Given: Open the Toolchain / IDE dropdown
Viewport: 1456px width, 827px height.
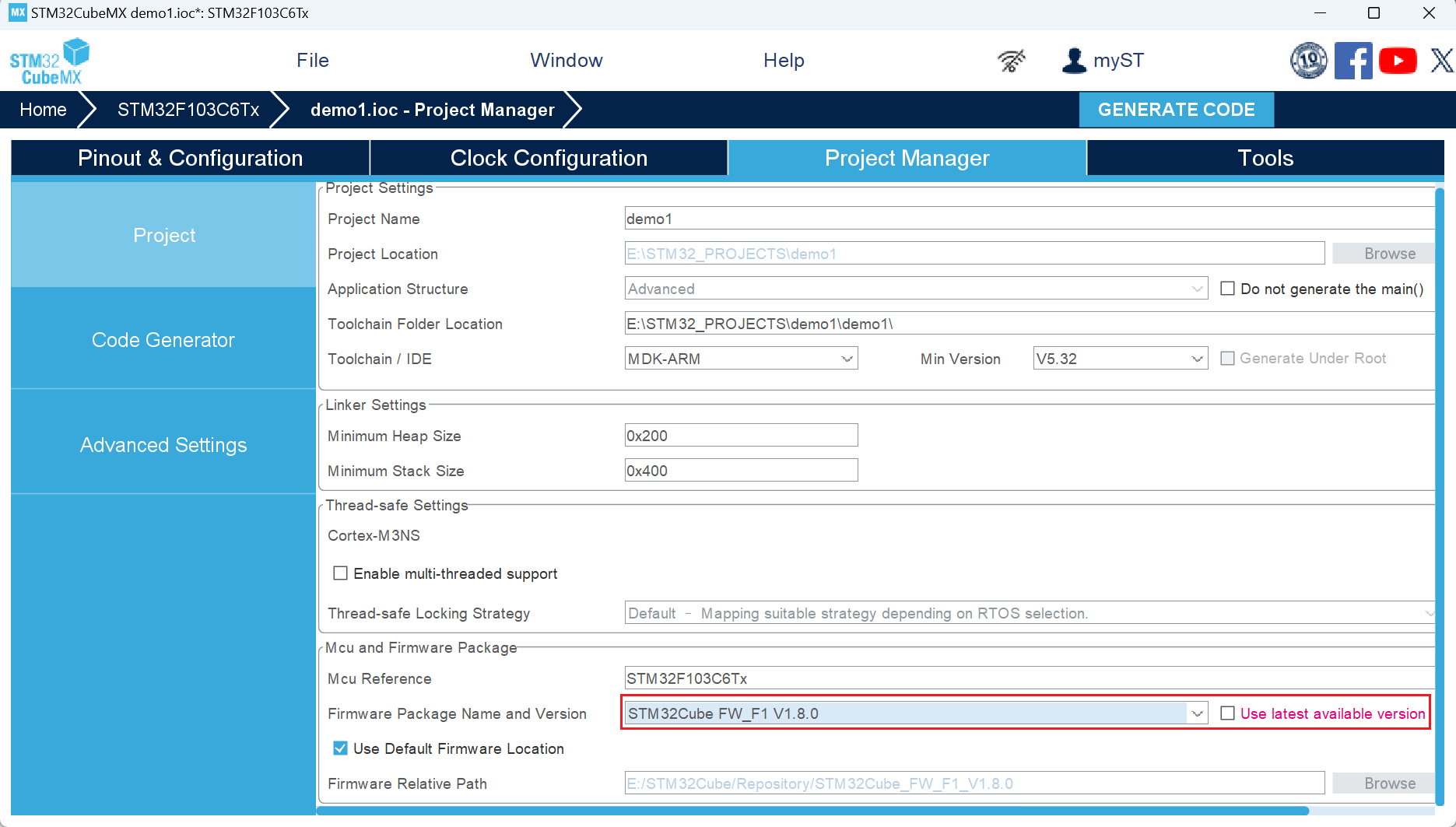Looking at the screenshot, I should (x=741, y=359).
